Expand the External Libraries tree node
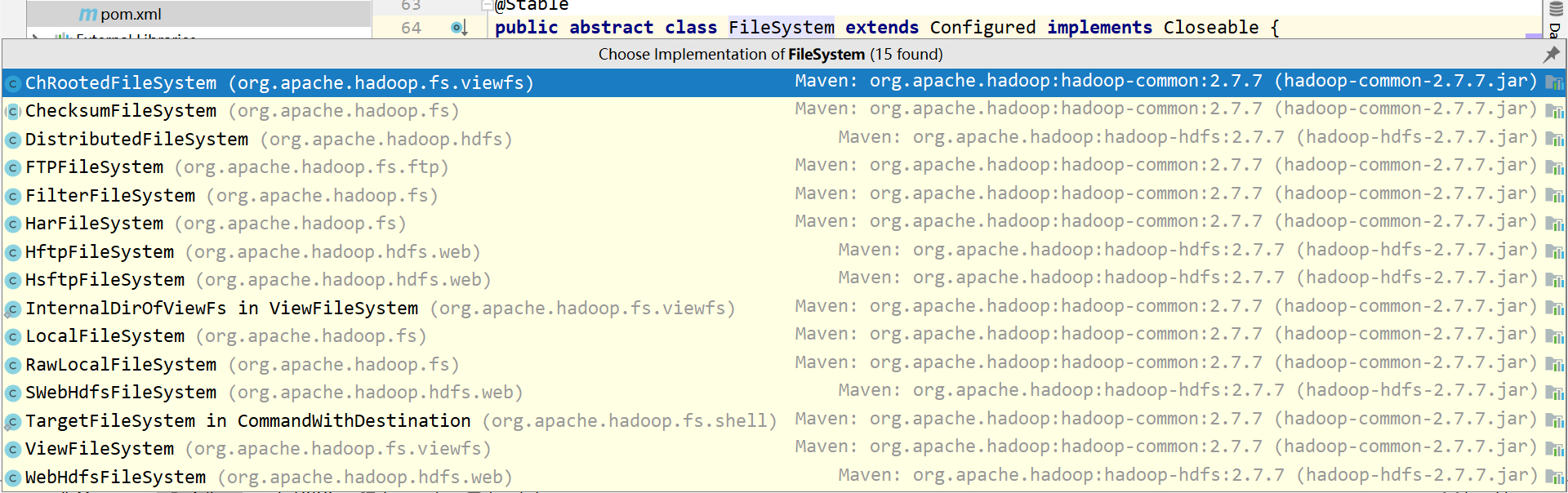The image size is (1568, 493). tap(34, 37)
